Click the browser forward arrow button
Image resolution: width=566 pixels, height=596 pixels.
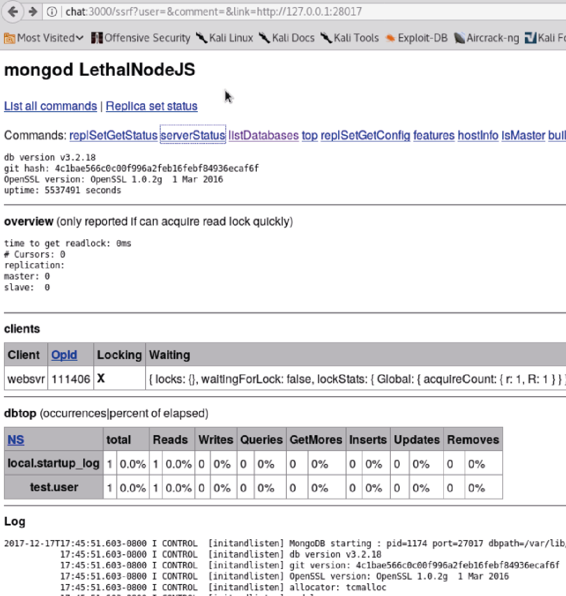point(33,12)
